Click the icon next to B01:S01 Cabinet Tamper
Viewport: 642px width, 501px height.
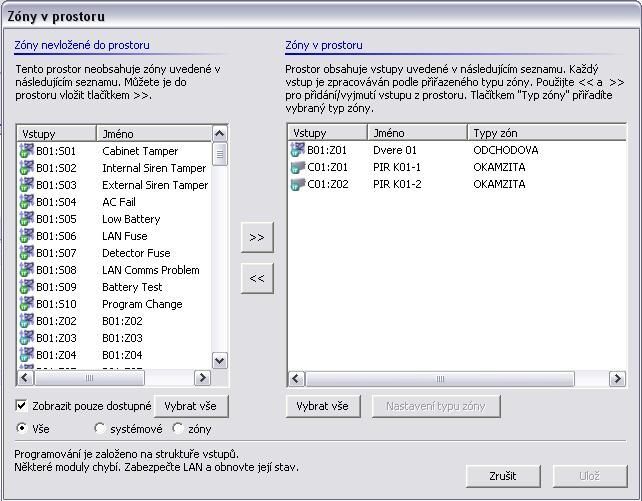click(26, 151)
